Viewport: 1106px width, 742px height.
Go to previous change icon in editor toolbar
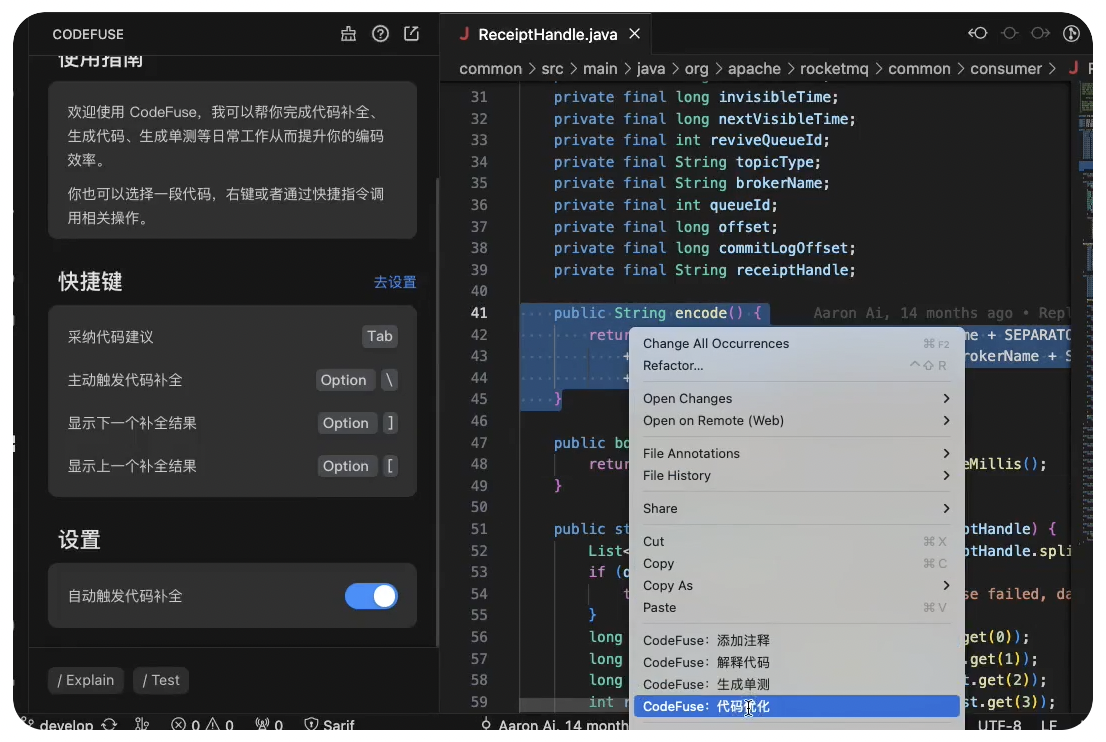click(978, 33)
